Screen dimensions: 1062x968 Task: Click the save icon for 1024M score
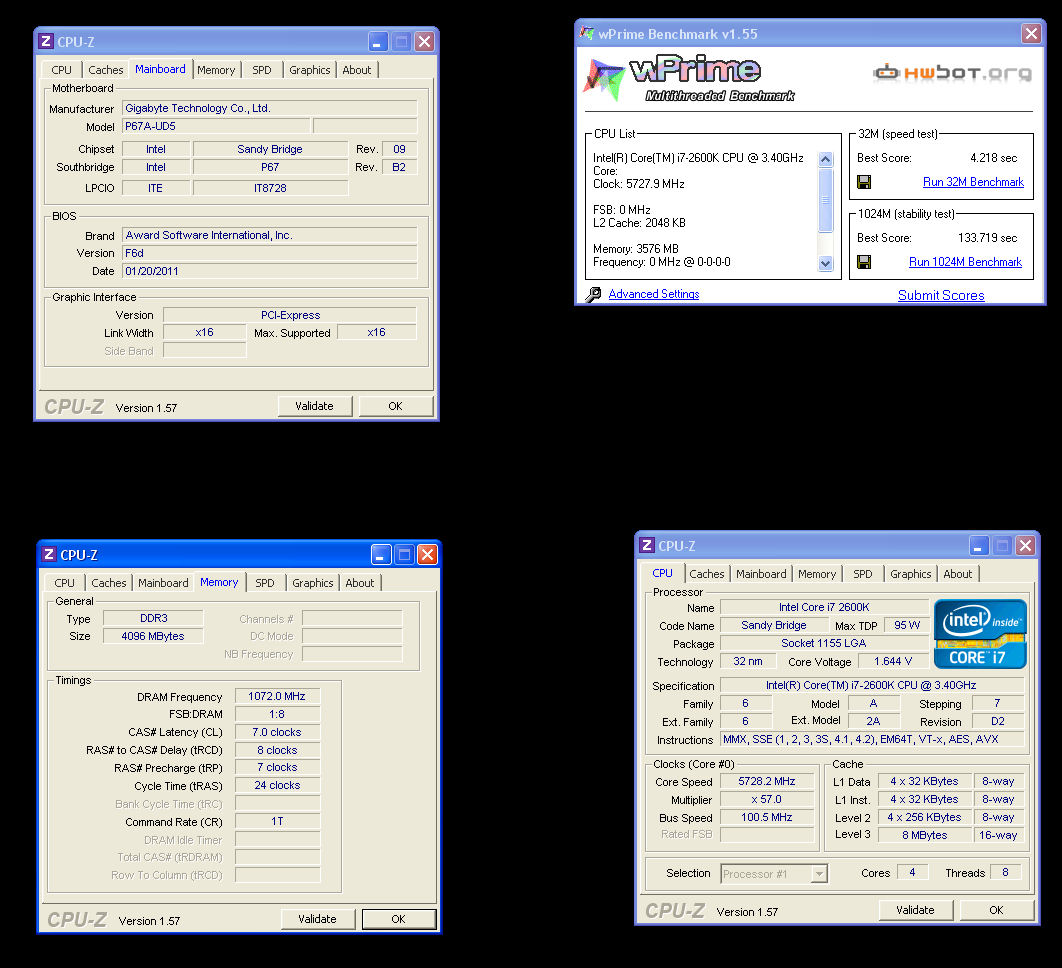tap(864, 262)
